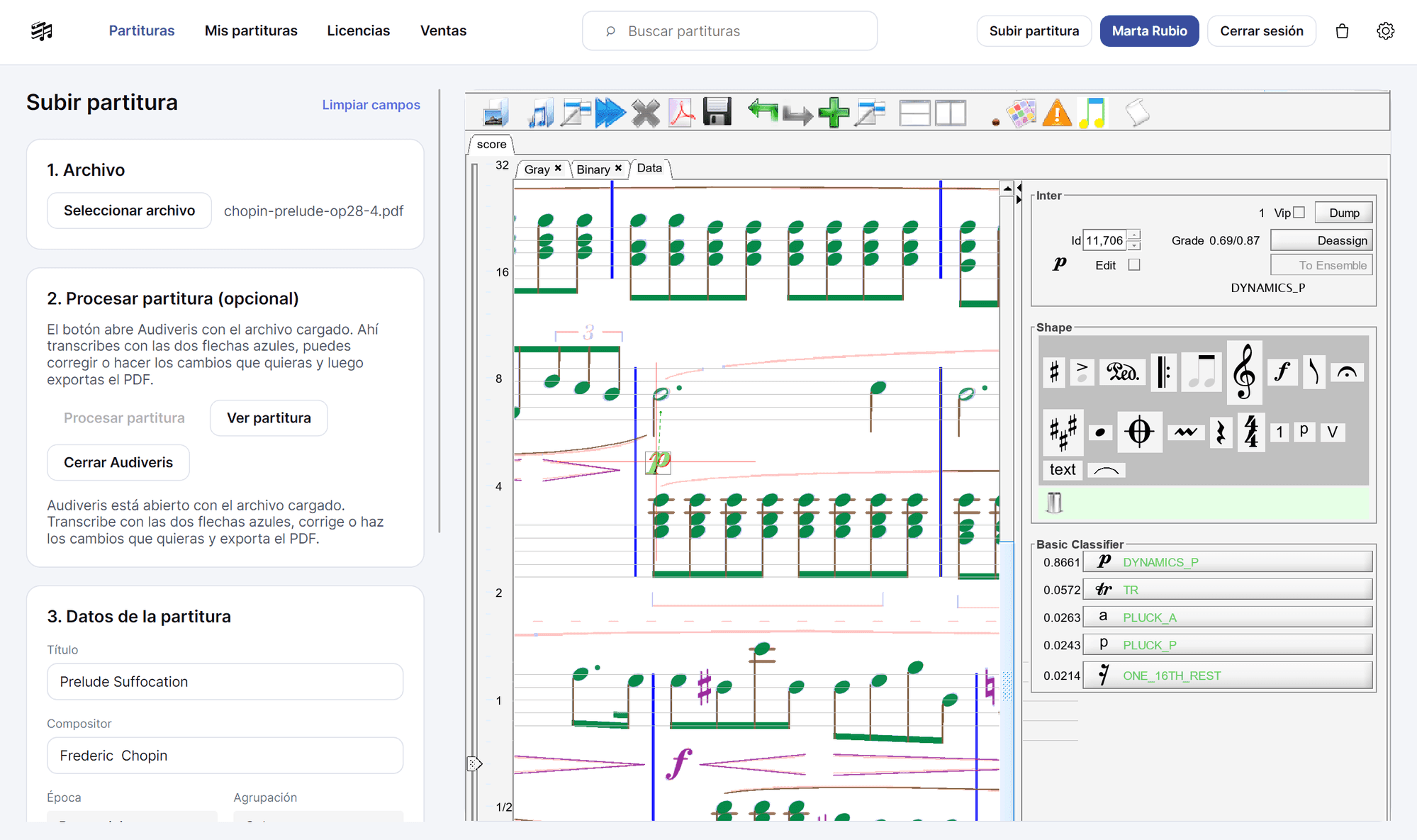Viewport: 1417px width, 840px height.
Task: Select the fermata shape
Action: click(x=1347, y=372)
